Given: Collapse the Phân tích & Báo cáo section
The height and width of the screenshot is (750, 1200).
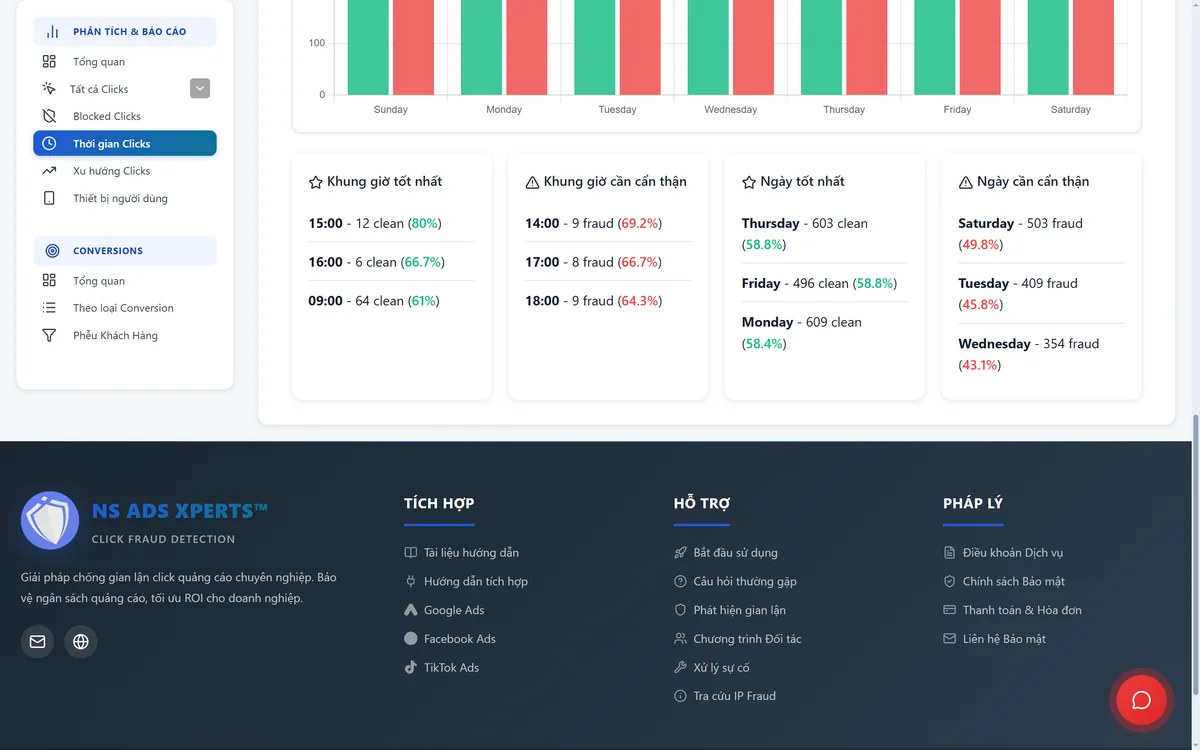Looking at the screenshot, I should point(125,31).
